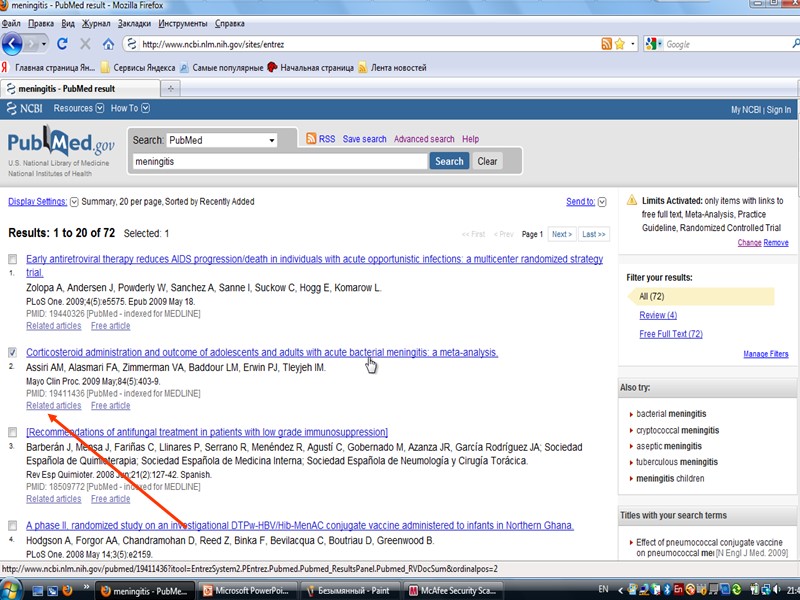Open new tab with plus button
This screenshot has width=800, height=600.
(x=170, y=88)
